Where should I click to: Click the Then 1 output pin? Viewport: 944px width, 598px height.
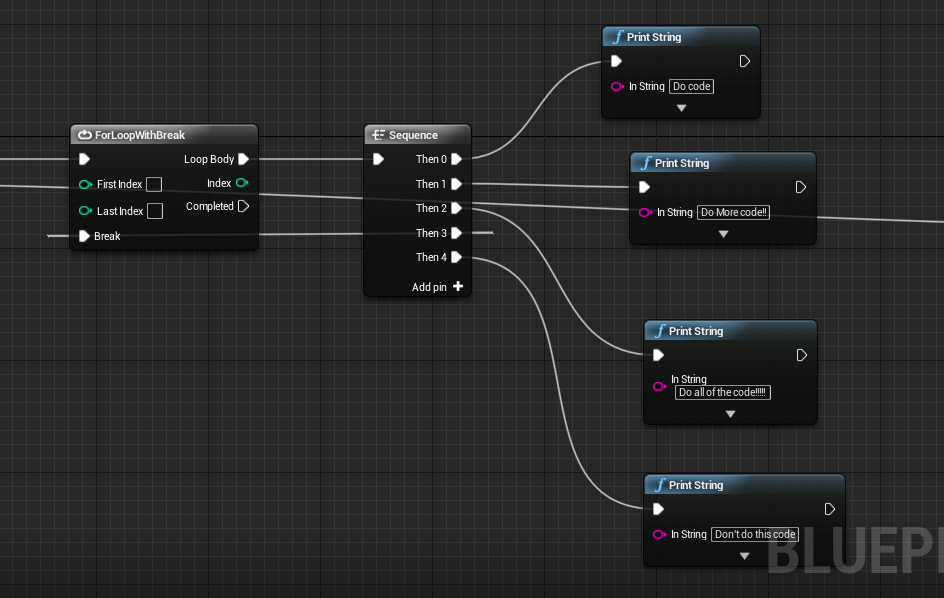coord(456,184)
